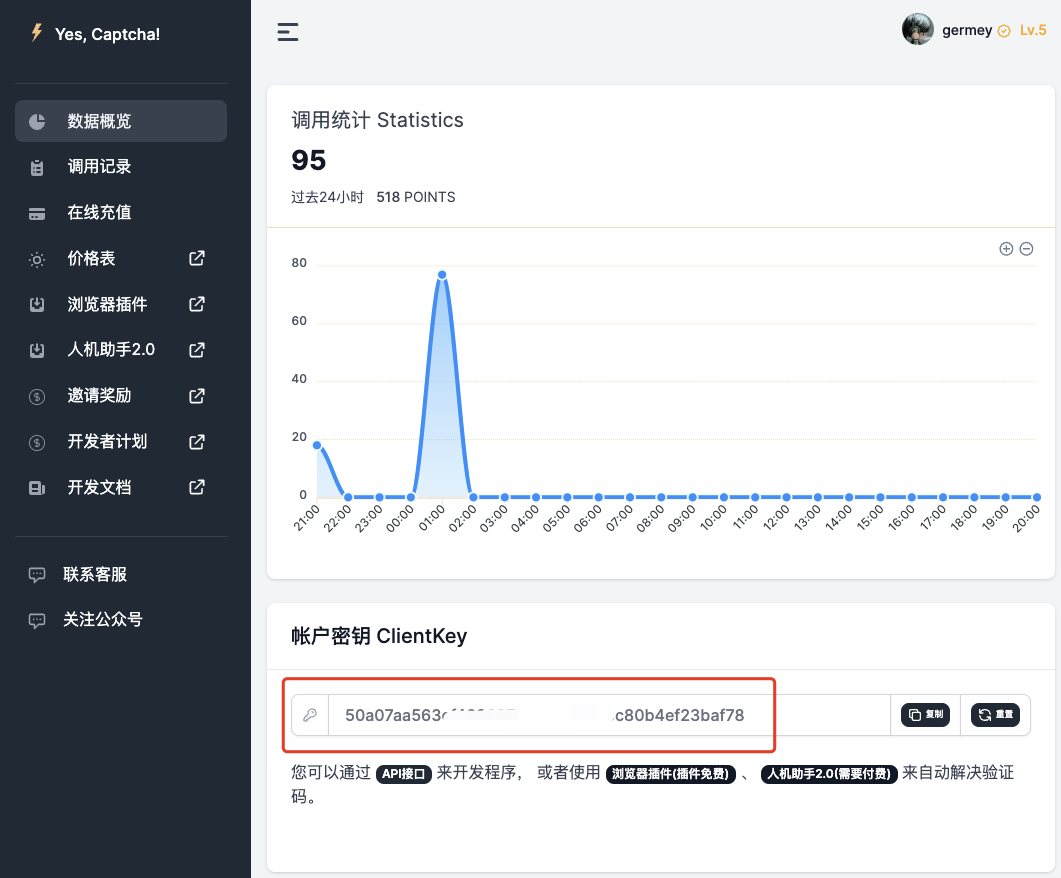The width and height of the screenshot is (1061, 878).
Task: Click the 调用统计 Statistics heading
Action: pos(377,120)
